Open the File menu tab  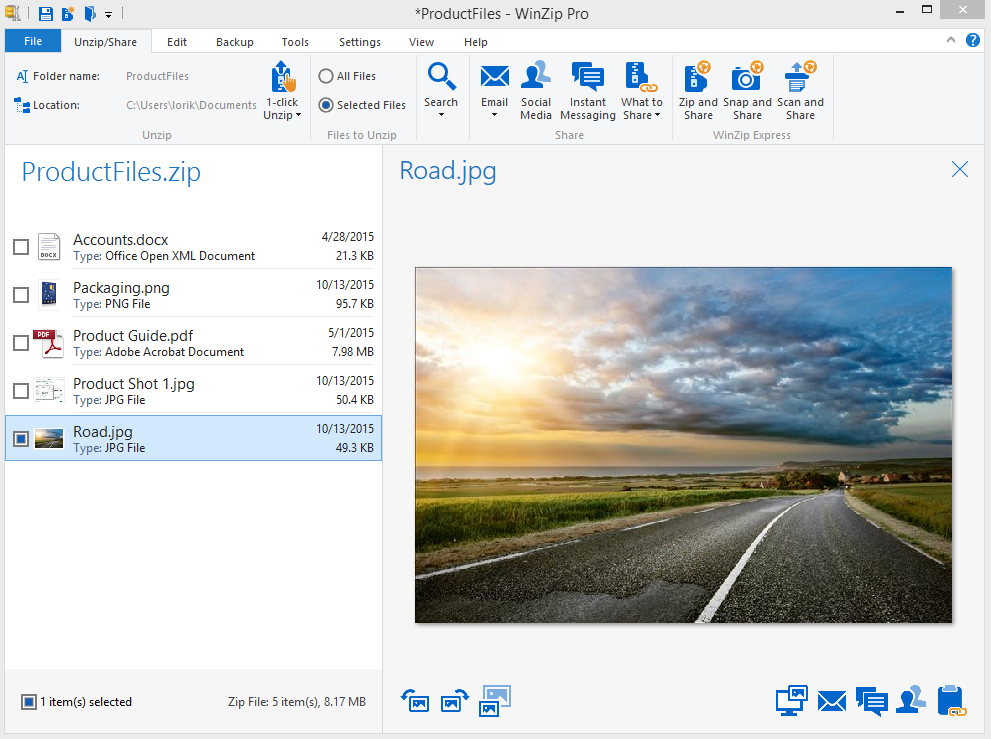33,41
